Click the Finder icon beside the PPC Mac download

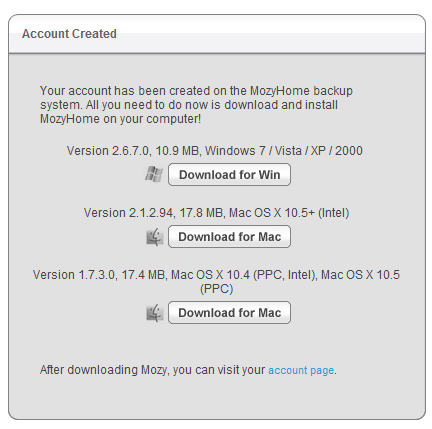pyautogui.click(x=155, y=313)
